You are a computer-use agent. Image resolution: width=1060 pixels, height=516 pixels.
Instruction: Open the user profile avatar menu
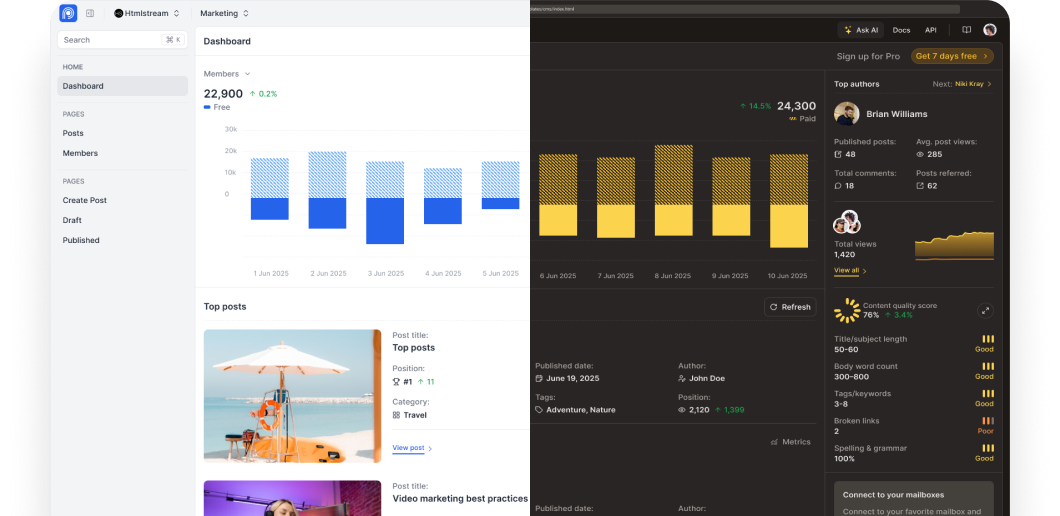tap(989, 30)
